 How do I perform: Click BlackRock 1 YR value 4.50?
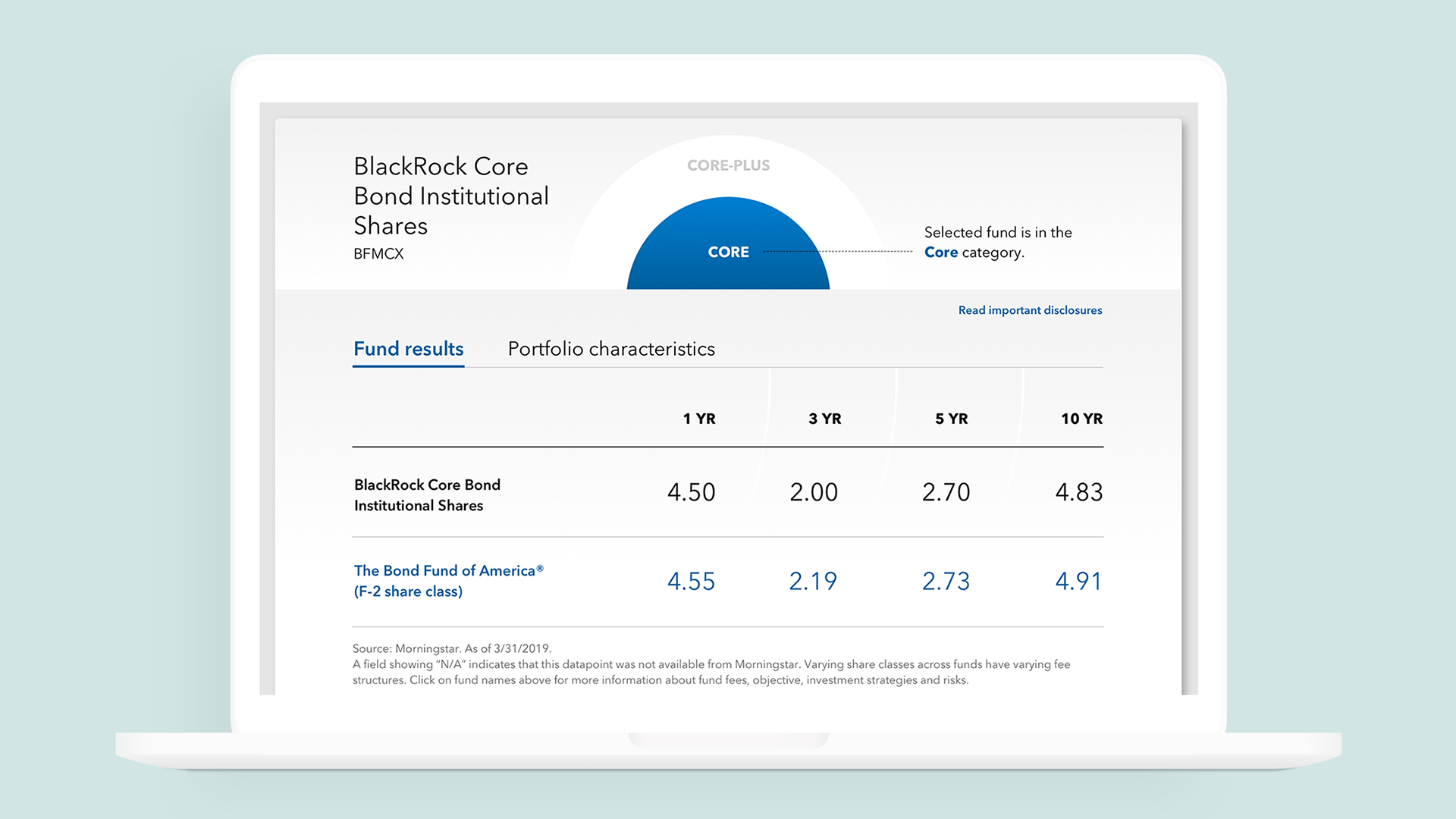click(x=691, y=492)
